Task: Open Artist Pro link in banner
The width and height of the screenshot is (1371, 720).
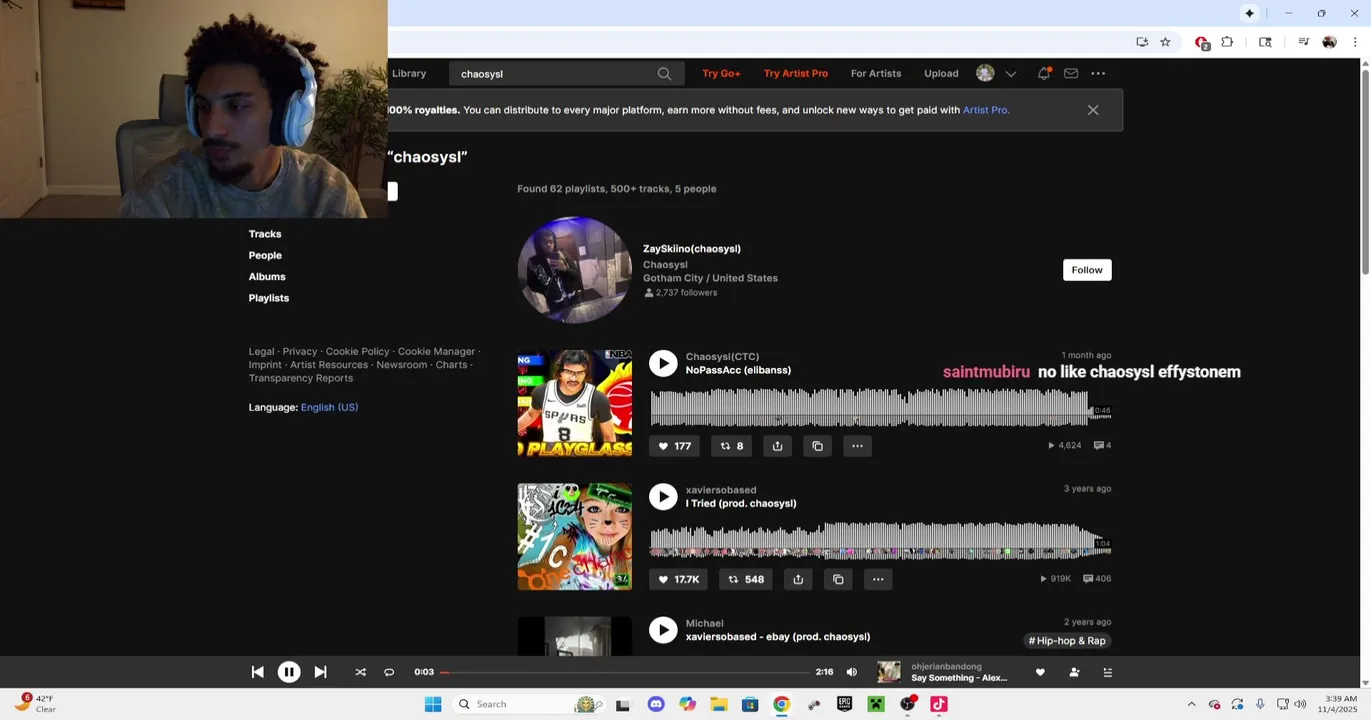Action: [x=985, y=110]
